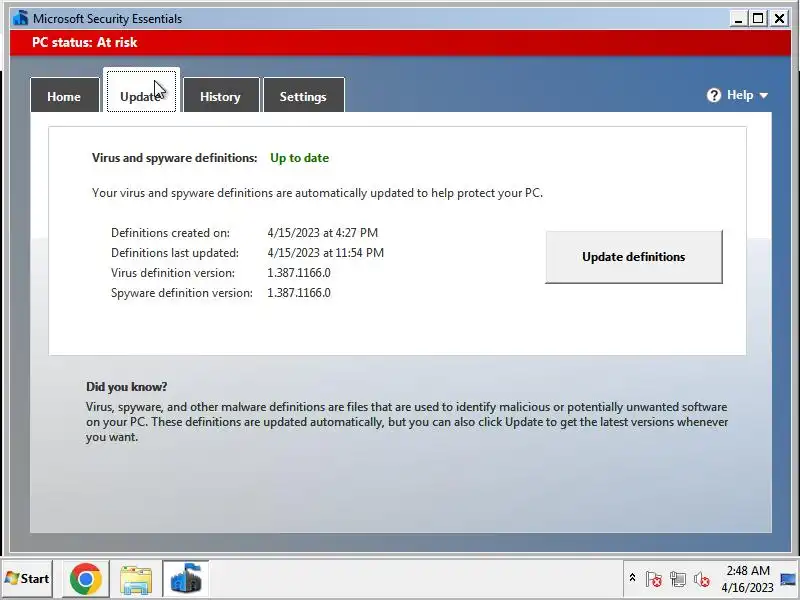Open Windows Explorer folder taskbar icon

point(136,579)
